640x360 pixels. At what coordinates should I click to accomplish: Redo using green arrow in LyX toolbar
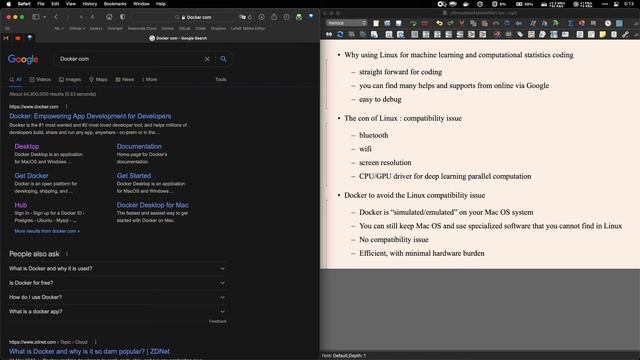click(x=450, y=23)
